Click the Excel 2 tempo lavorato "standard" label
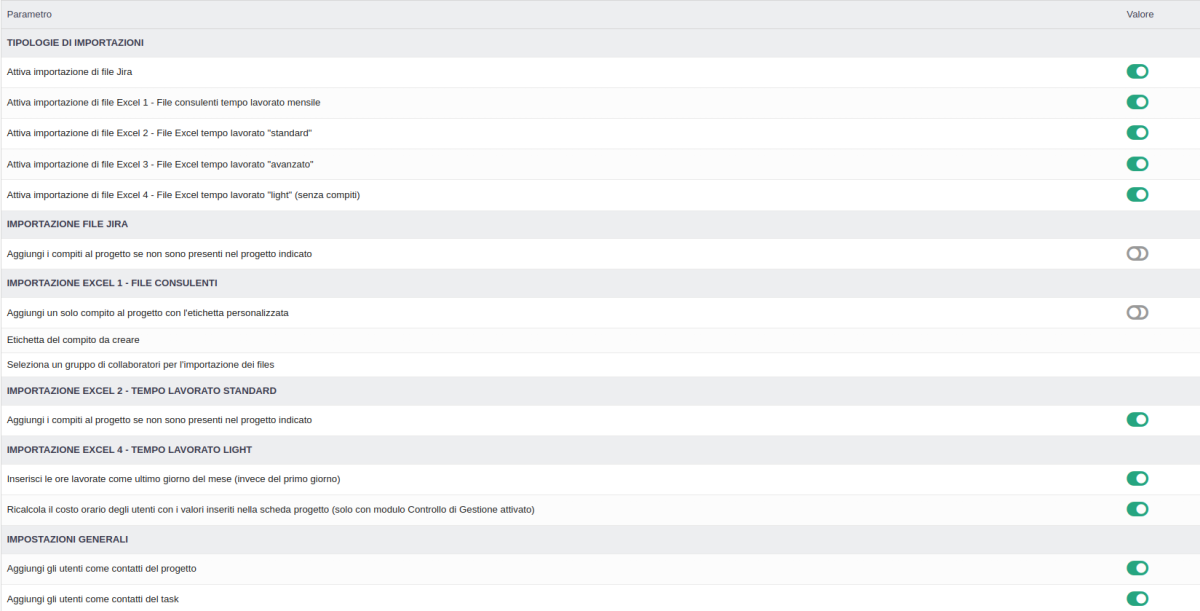The height and width of the screenshot is (611, 1200). 160,133
